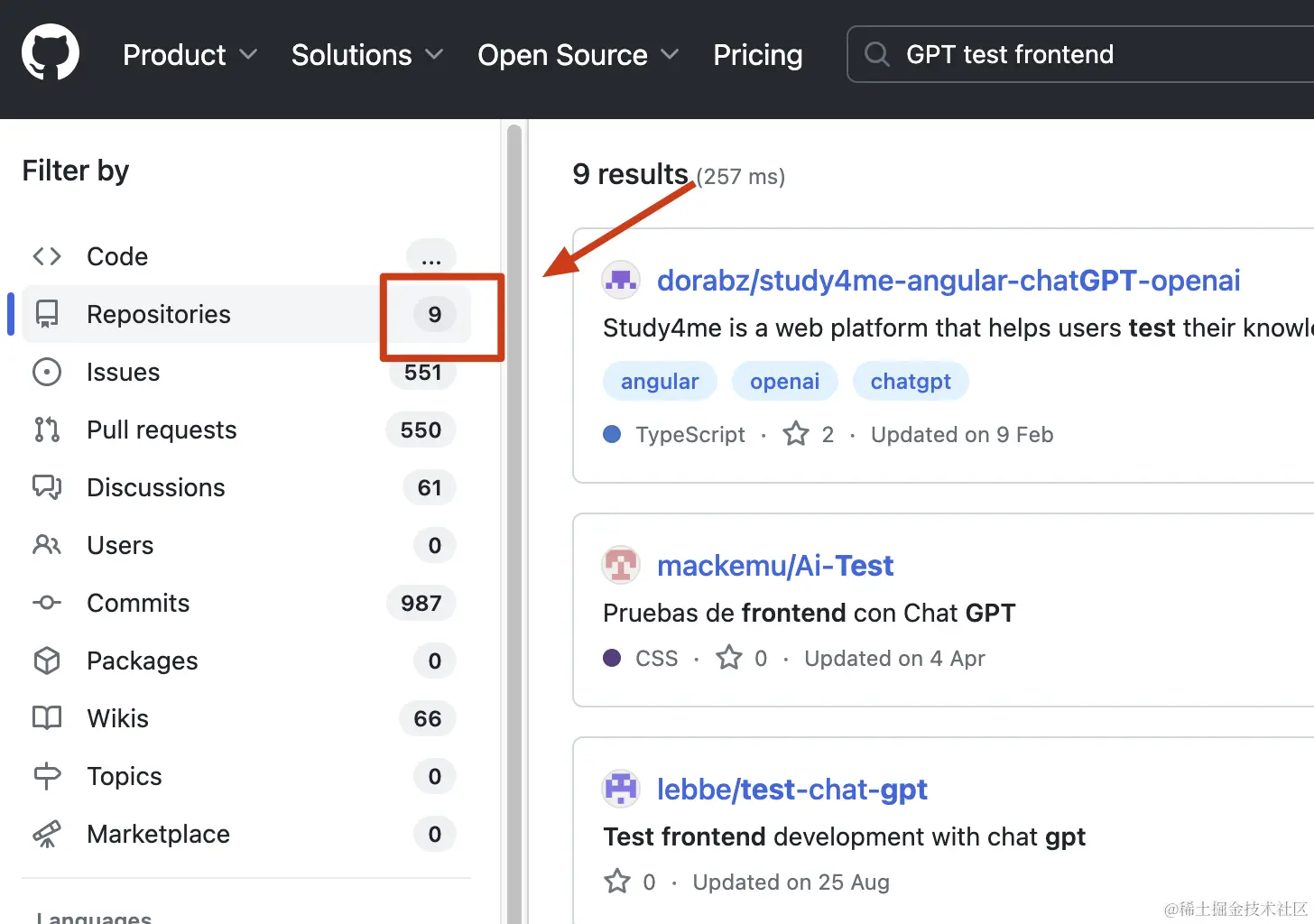Open the mackemu/Ai-Test repository

pos(775,566)
